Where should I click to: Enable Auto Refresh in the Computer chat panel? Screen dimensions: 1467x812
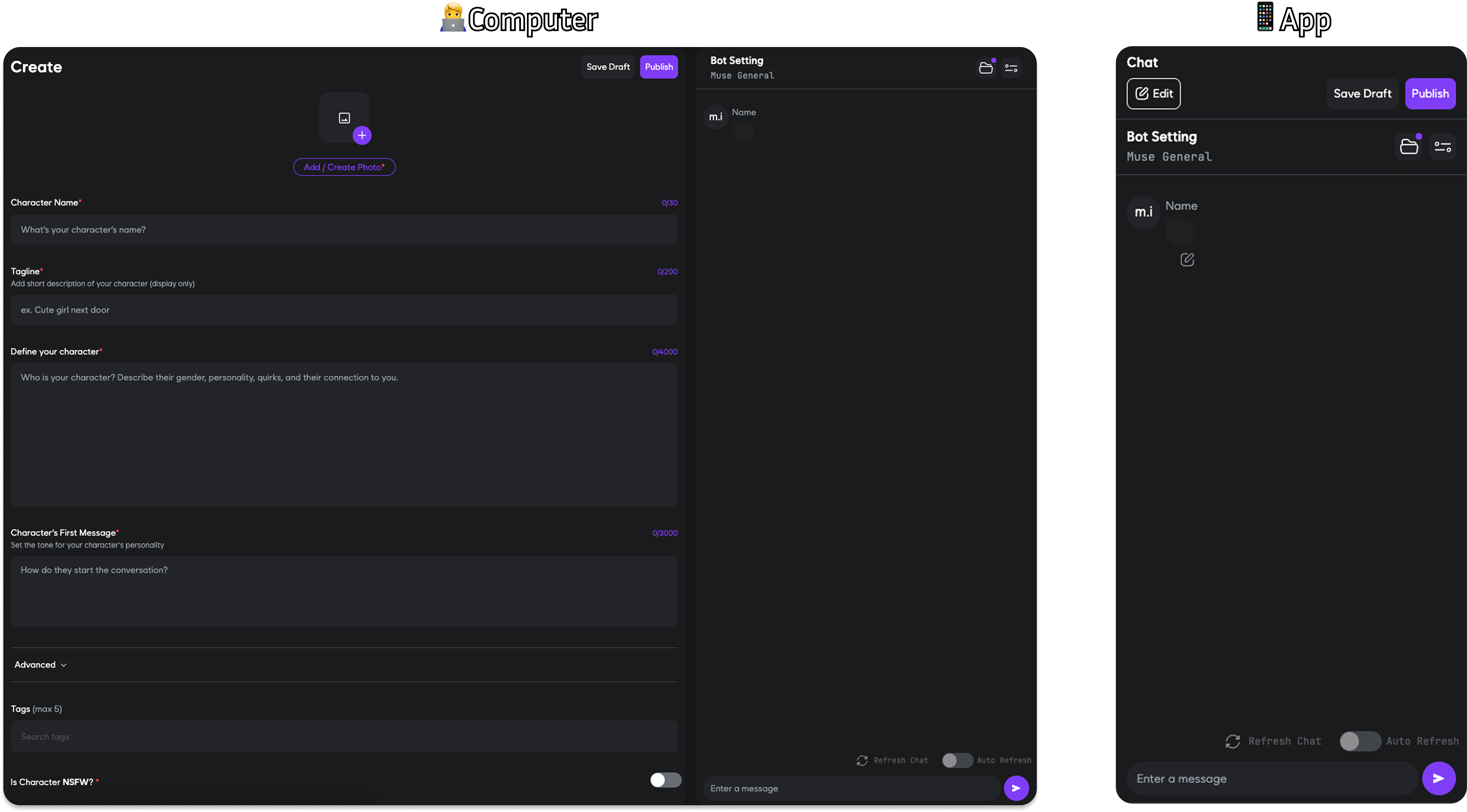click(x=957, y=760)
